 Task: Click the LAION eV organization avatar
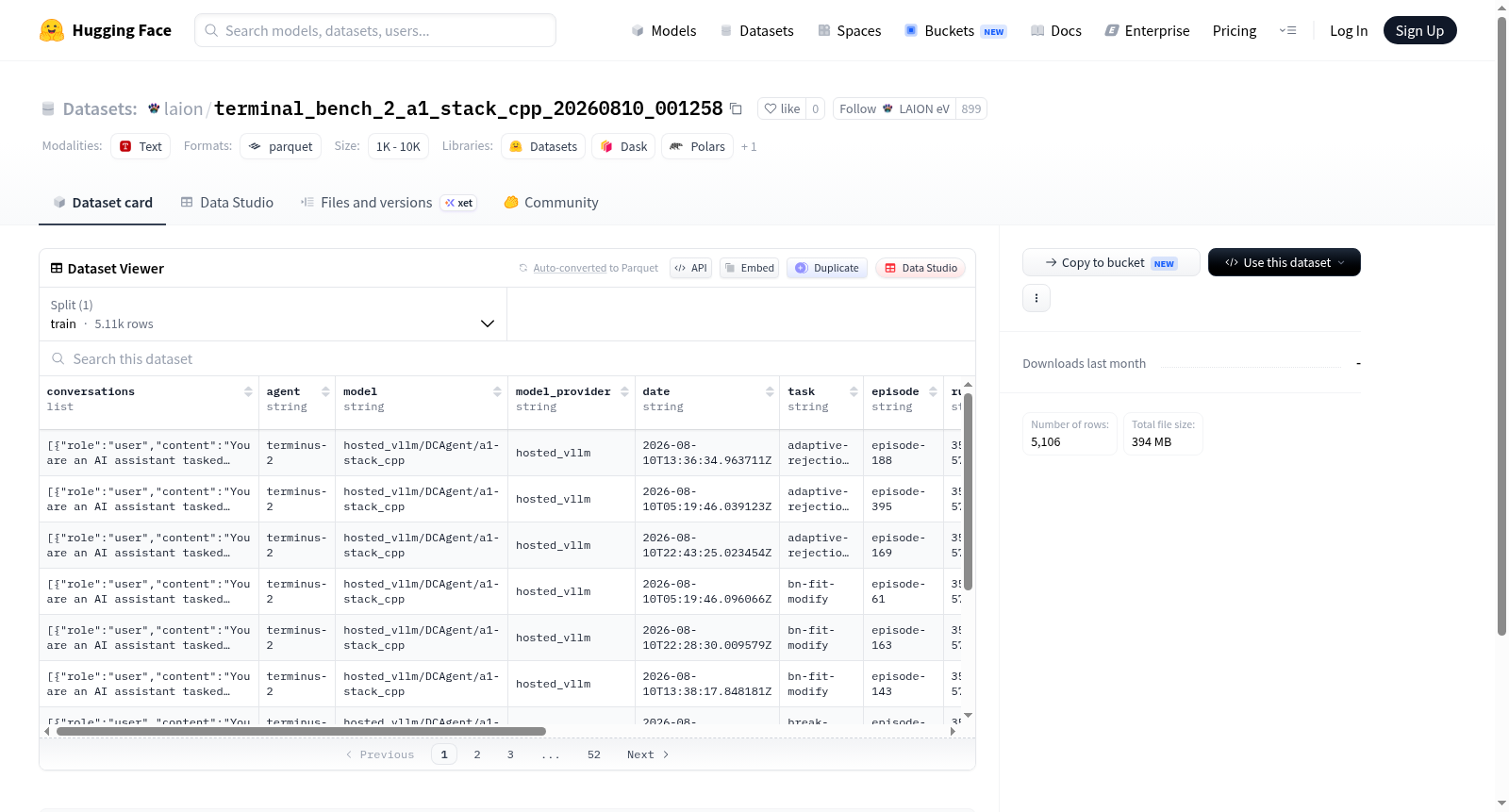(887, 108)
